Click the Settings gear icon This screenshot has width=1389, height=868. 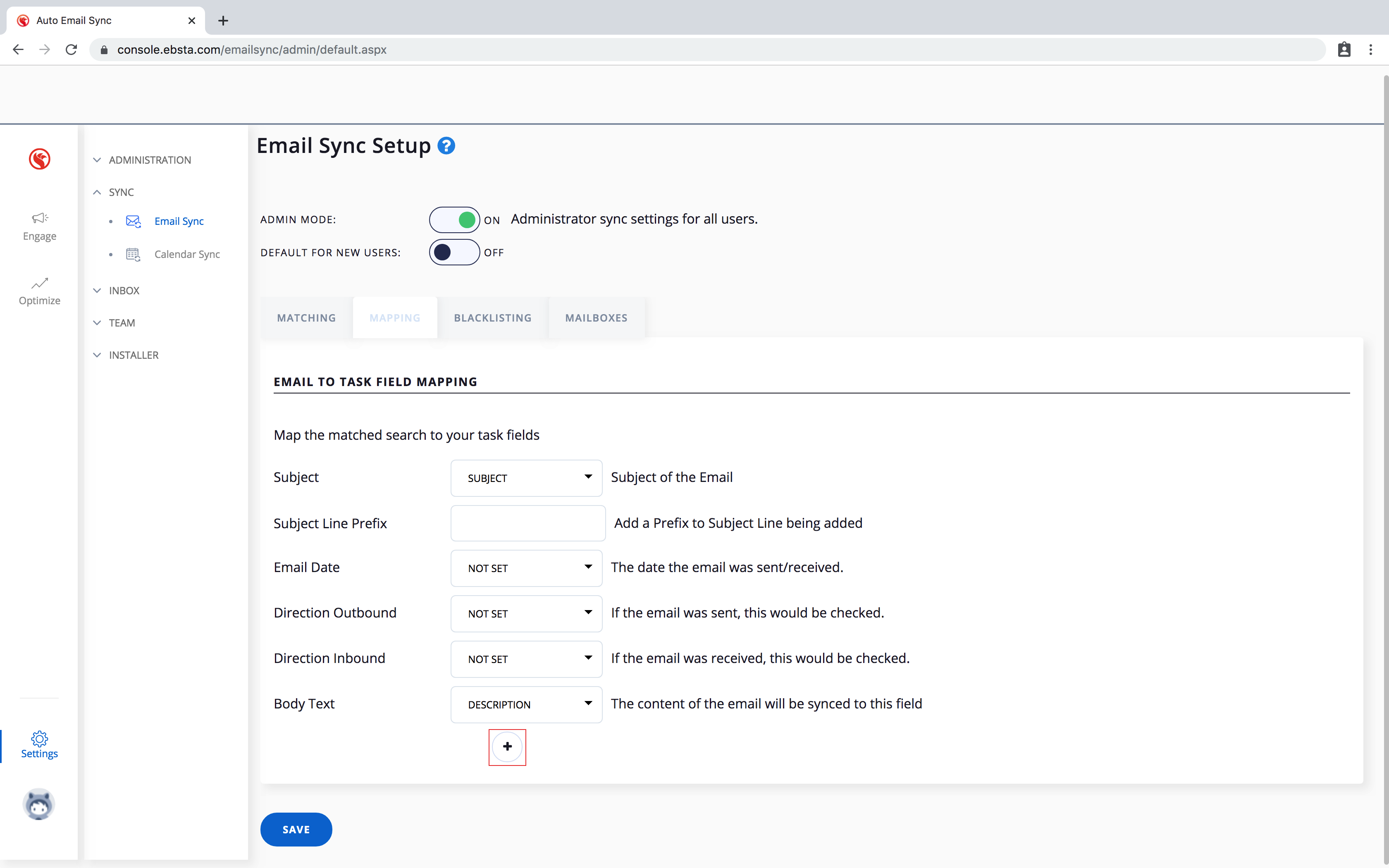[x=40, y=738]
